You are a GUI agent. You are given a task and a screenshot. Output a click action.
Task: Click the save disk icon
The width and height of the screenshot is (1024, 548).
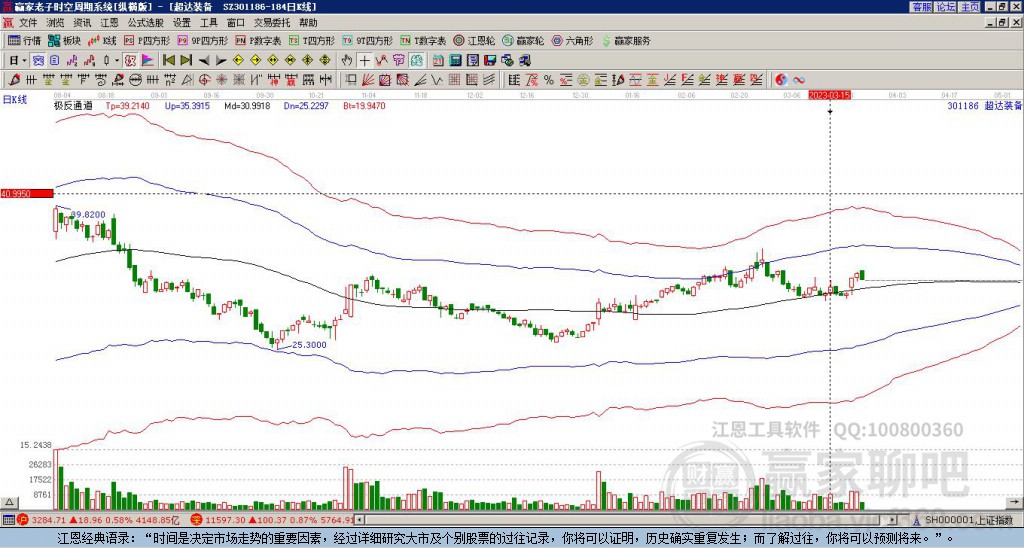click(x=490, y=61)
